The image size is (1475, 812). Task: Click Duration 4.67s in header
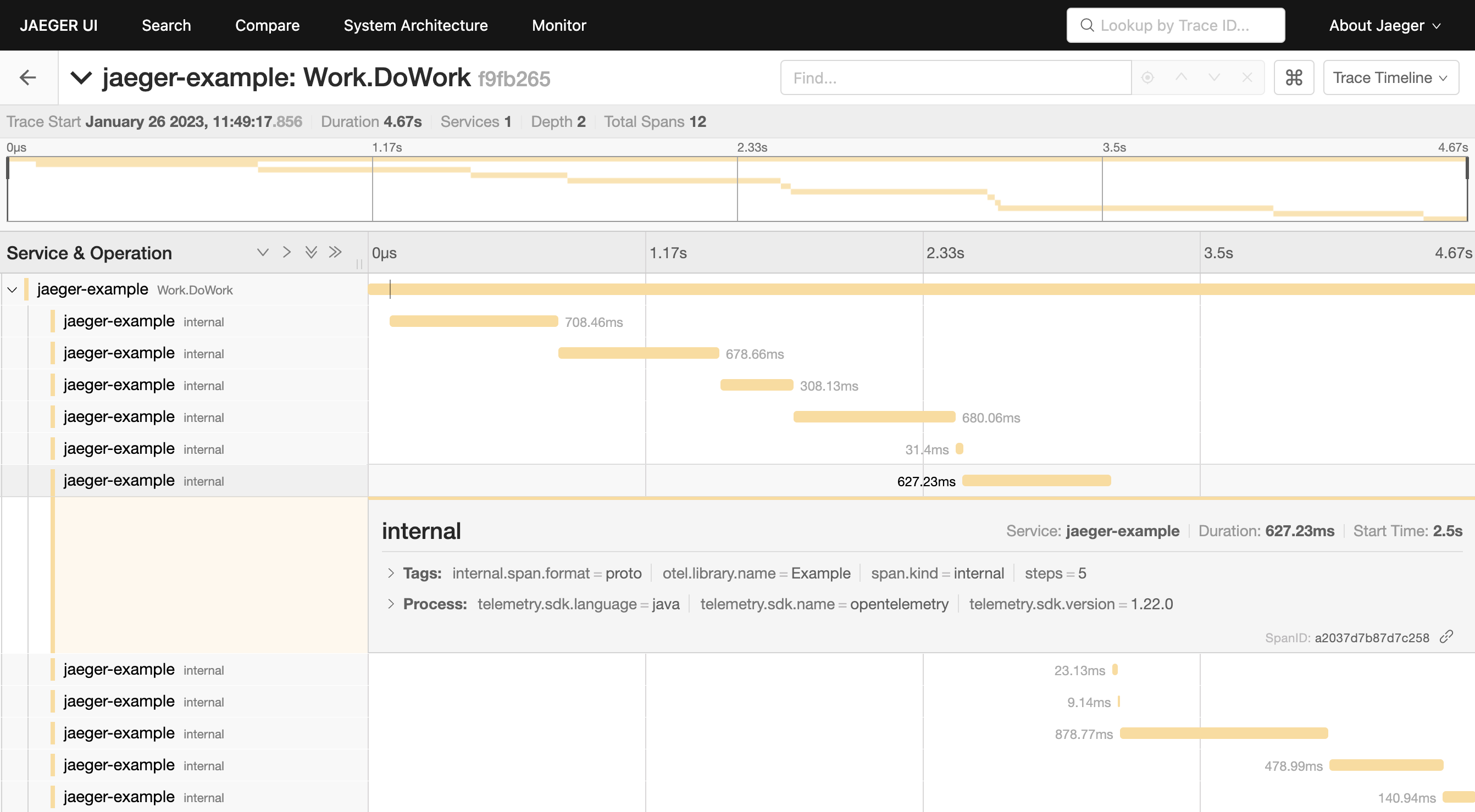coord(371,121)
